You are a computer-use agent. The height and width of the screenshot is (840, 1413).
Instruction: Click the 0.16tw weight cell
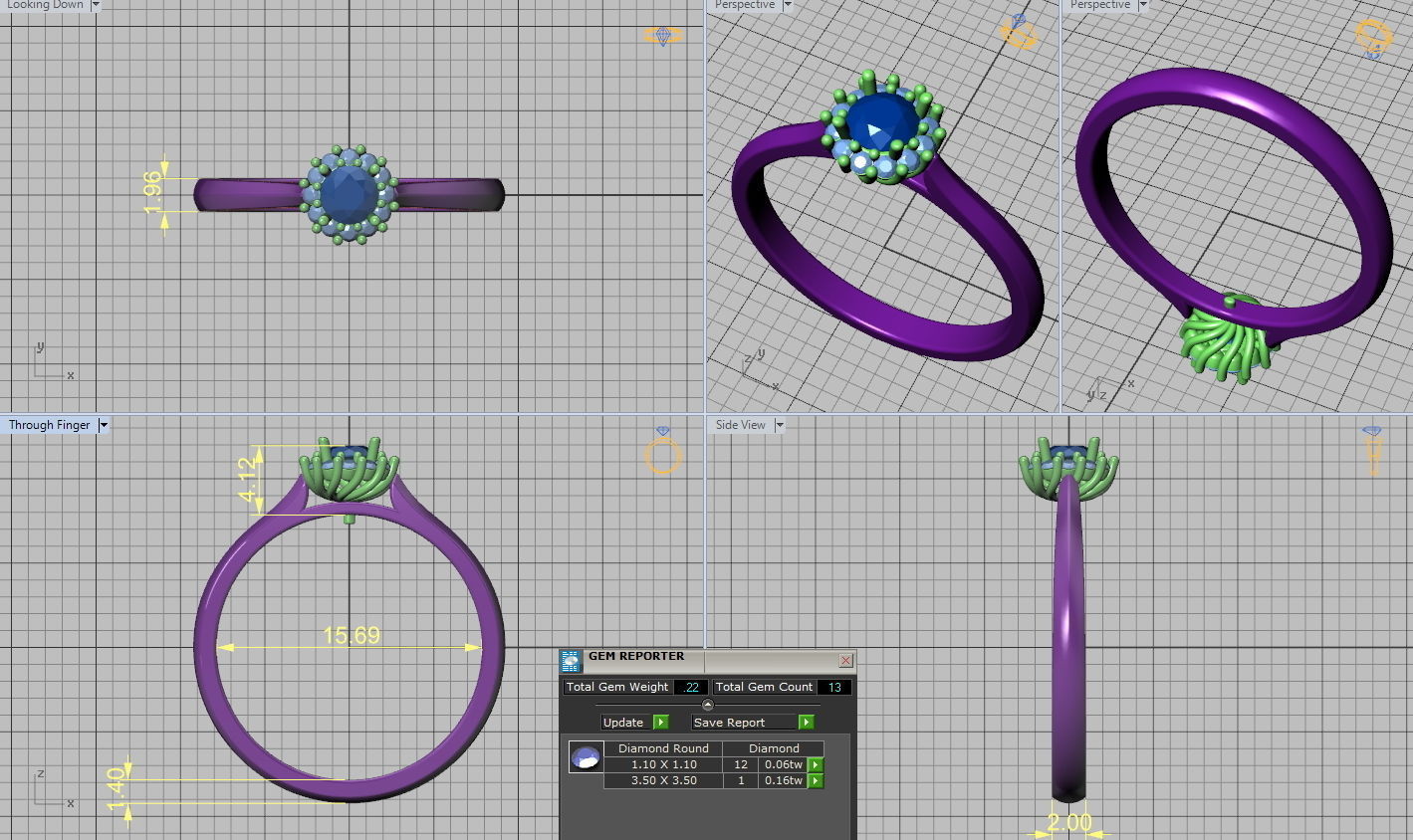(783, 780)
